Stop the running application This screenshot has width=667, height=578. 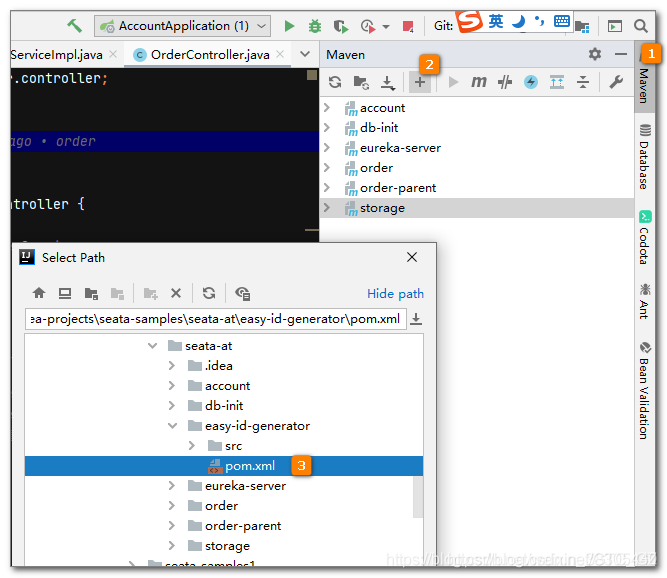click(408, 26)
